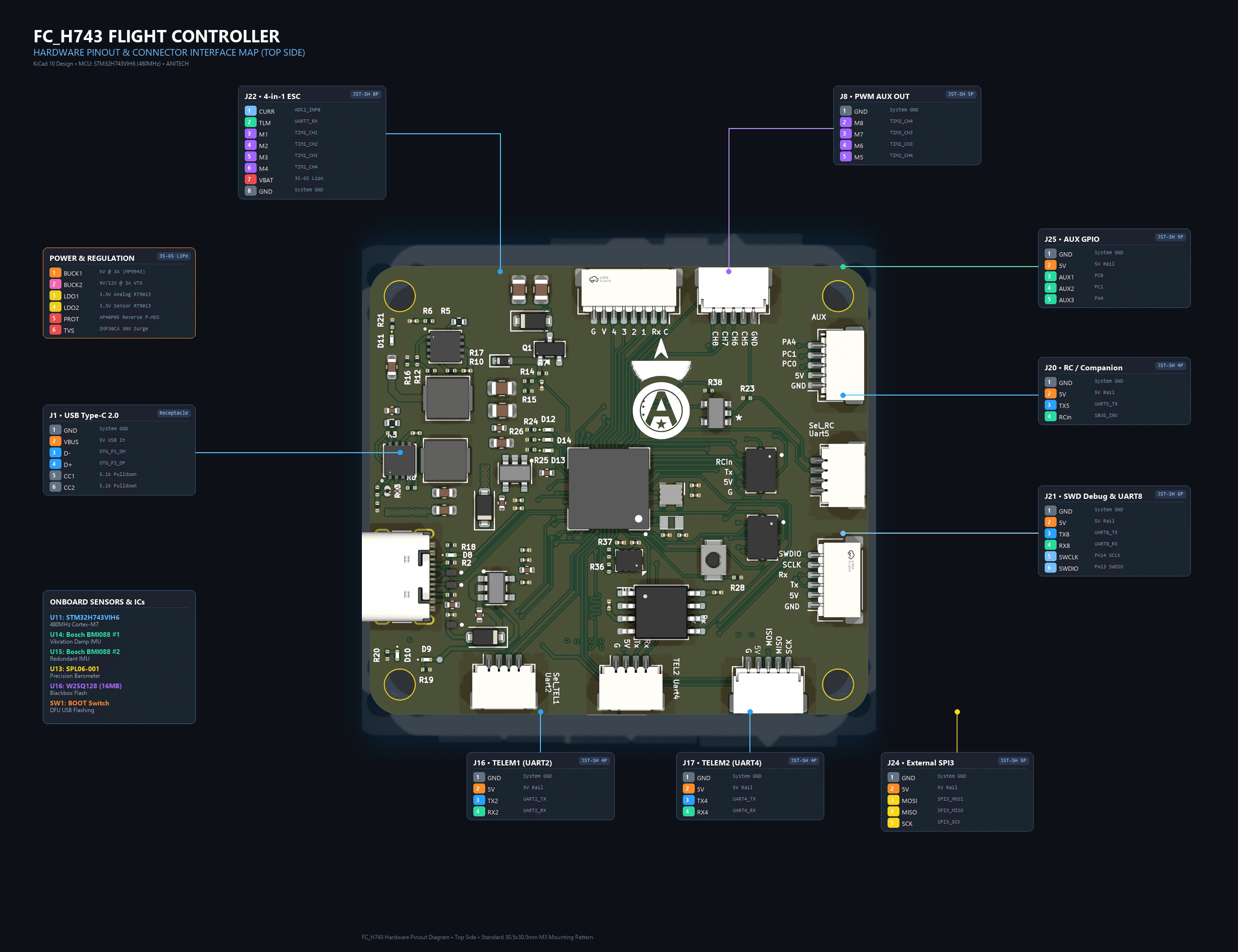Select pin 2 M8 badge in J8 panel

(x=845, y=122)
